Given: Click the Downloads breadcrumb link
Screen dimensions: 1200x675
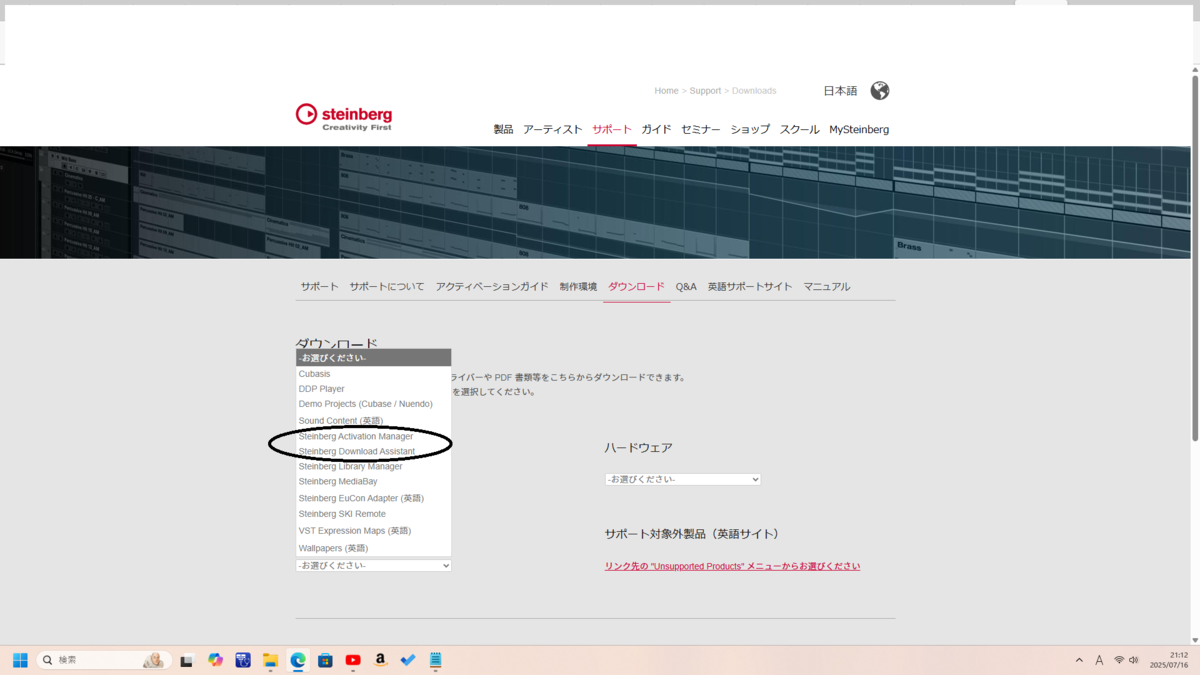Looking at the screenshot, I should pyautogui.click(x=754, y=91).
